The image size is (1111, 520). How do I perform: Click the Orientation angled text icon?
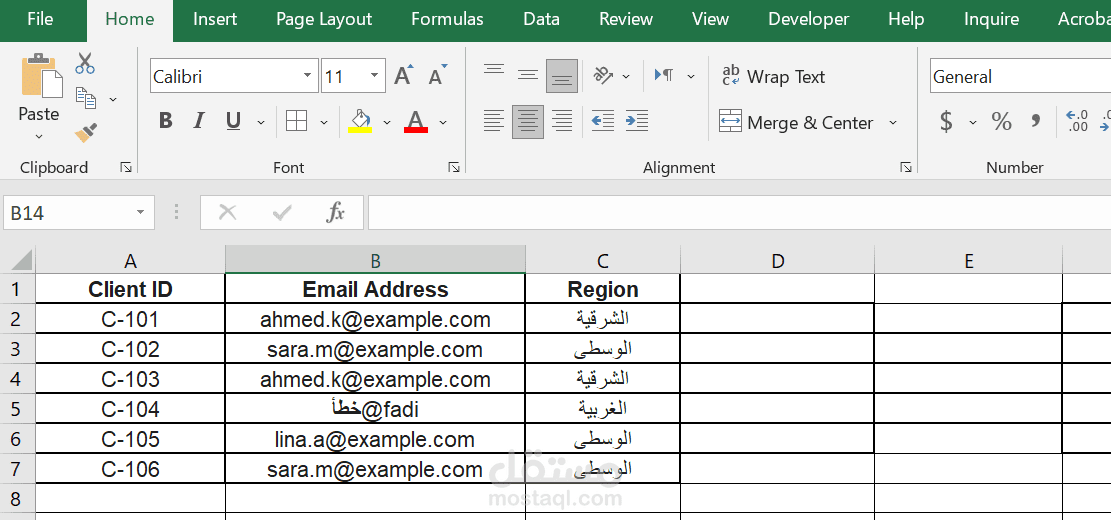pos(603,75)
